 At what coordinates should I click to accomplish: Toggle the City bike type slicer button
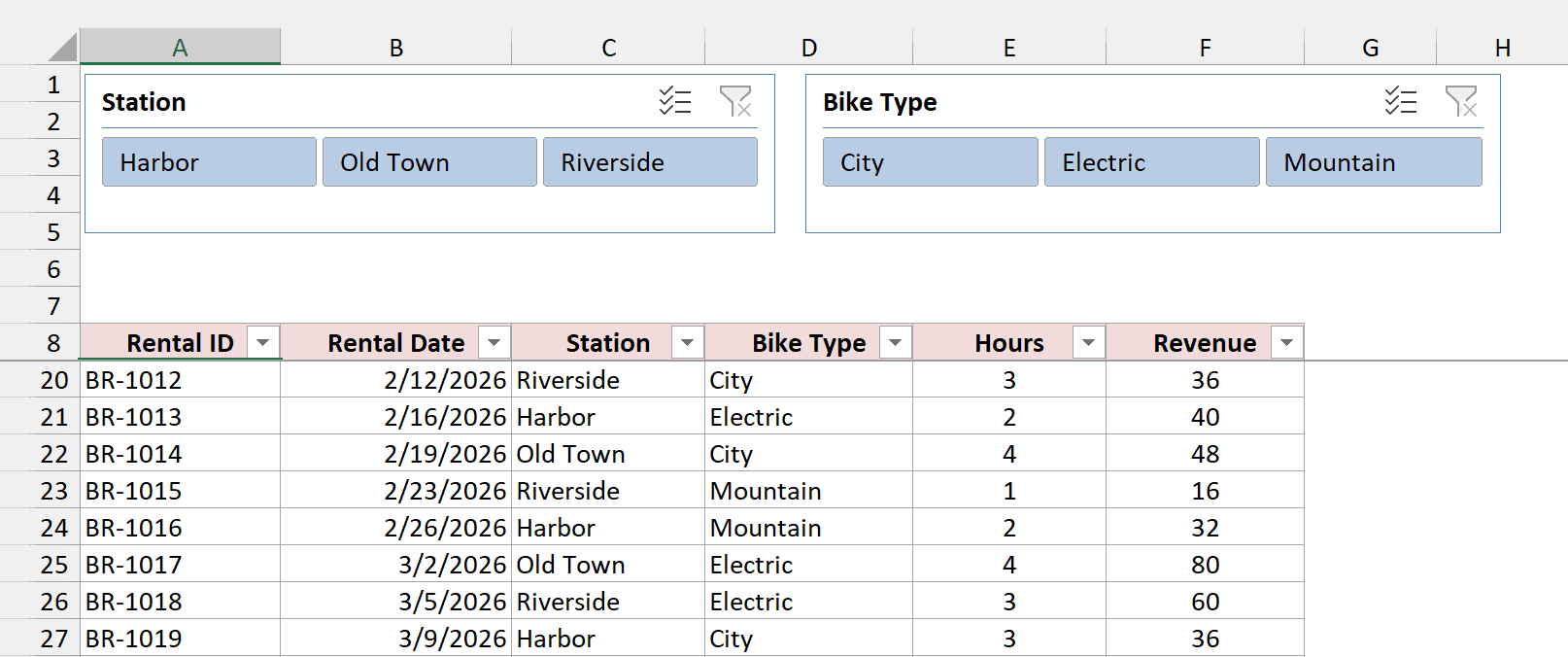pyautogui.click(x=930, y=161)
